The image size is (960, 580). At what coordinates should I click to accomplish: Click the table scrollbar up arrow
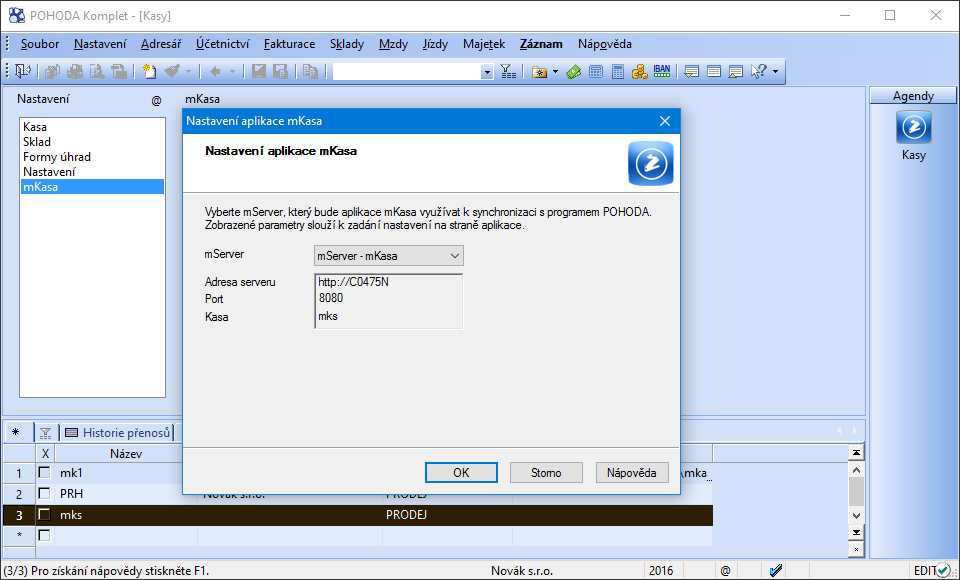click(857, 470)
